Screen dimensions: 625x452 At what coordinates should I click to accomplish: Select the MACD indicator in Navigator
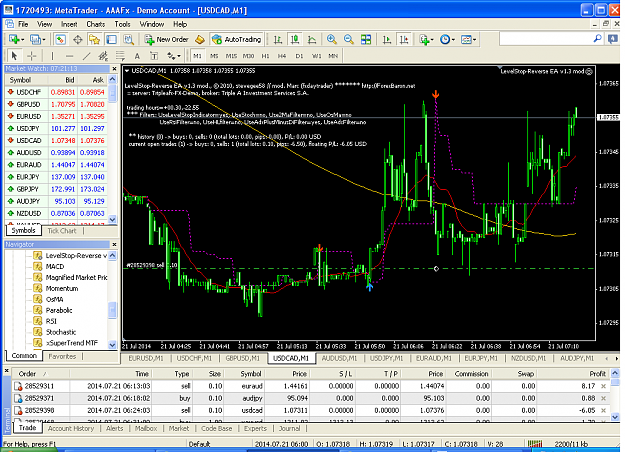click(x=55, y=266)
